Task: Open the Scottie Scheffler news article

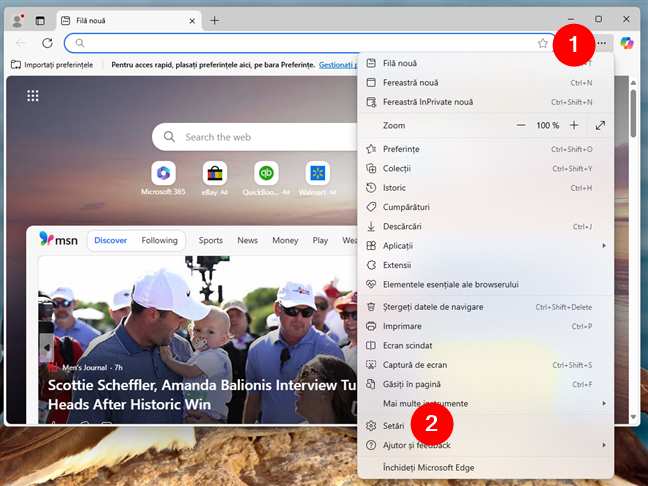Action: (202, 395)
